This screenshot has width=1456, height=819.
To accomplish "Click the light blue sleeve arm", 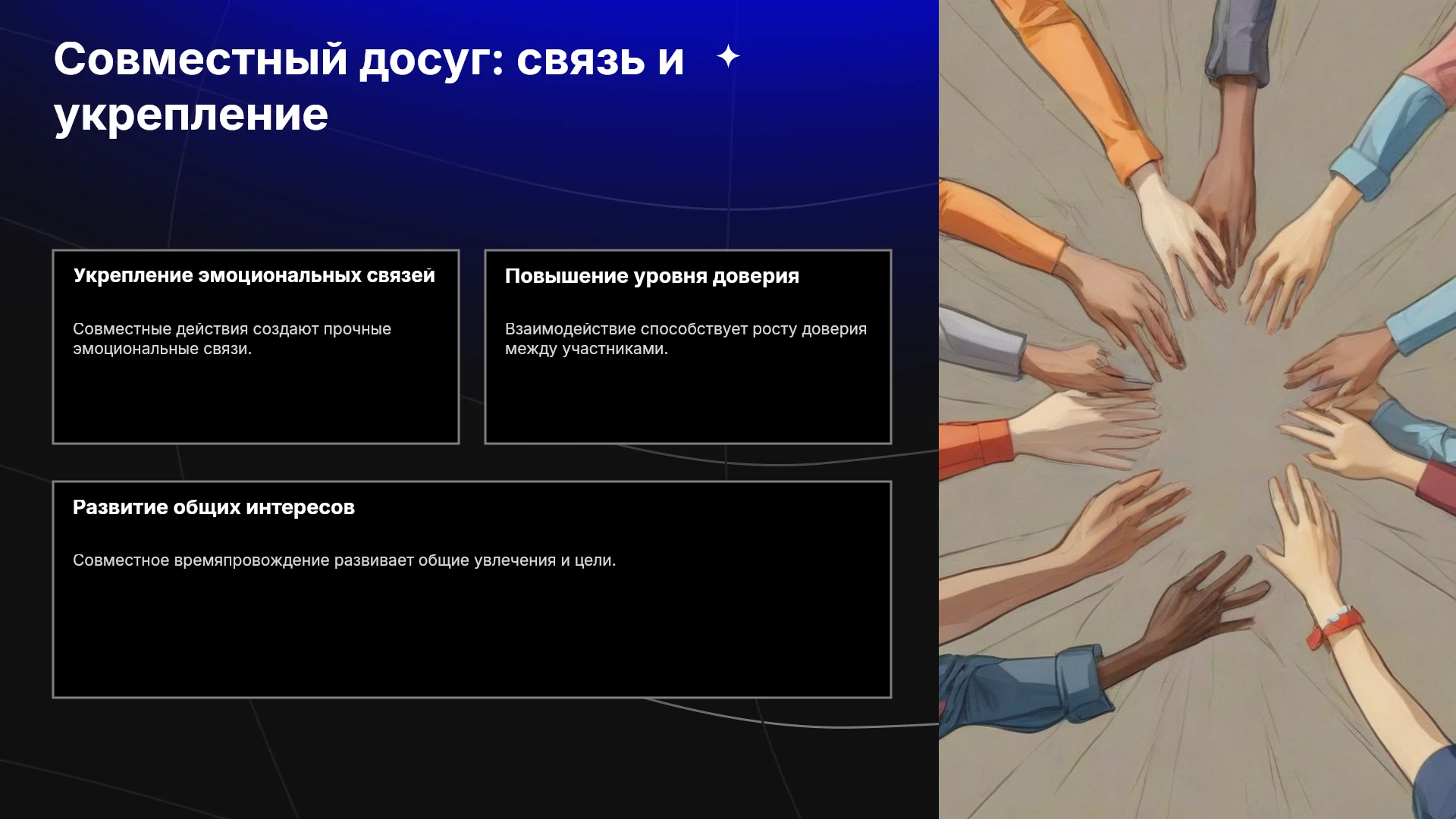I will point(1388,136).
